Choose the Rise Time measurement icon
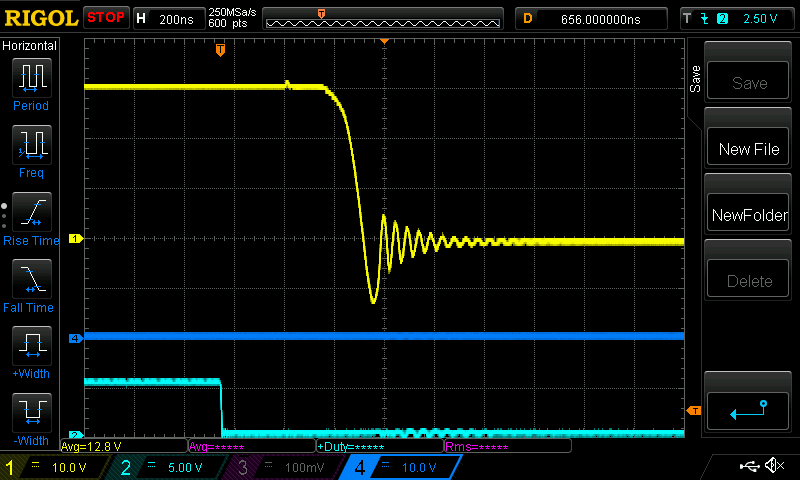Viewport: 800px width, 480px height. 30,211
